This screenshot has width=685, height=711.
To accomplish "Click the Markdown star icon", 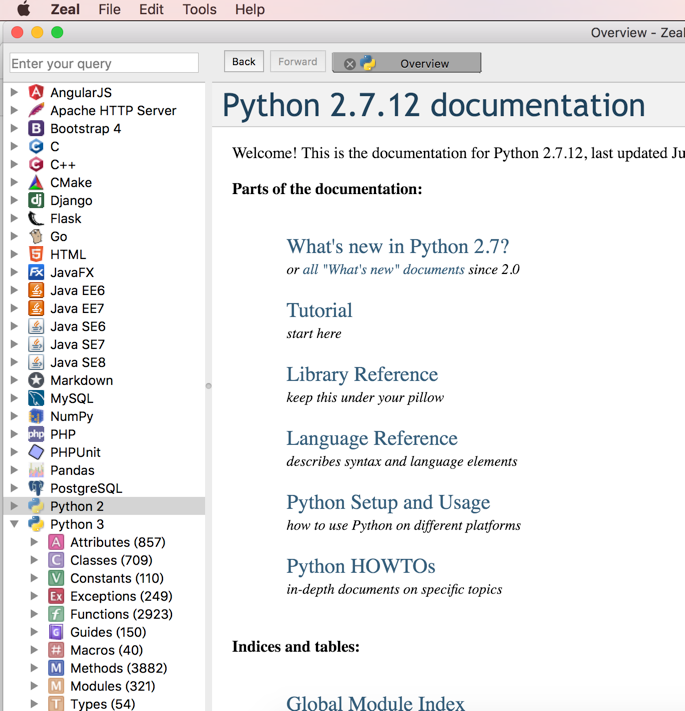I will coord(36,380).
